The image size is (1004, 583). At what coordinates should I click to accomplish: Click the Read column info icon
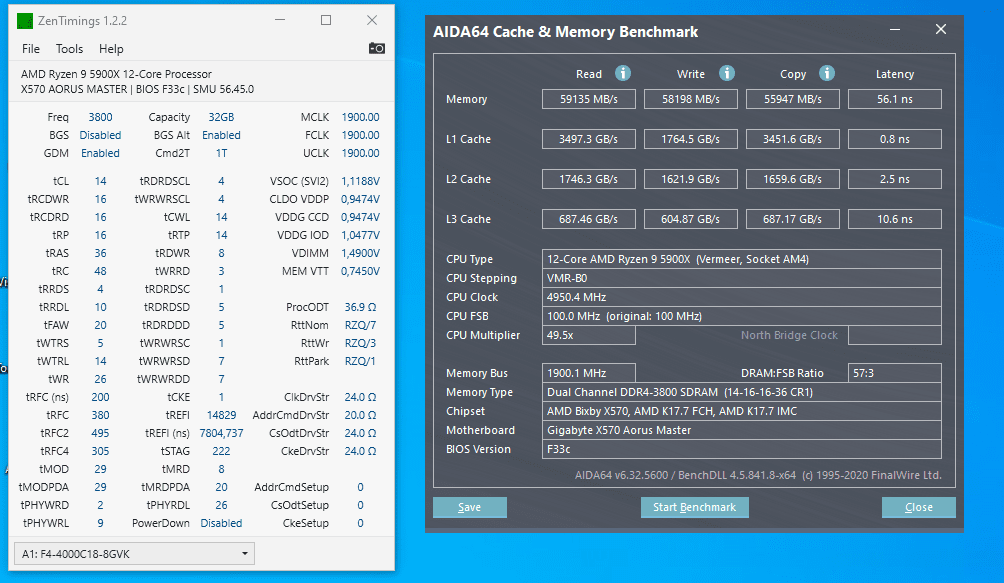point(623,73)
